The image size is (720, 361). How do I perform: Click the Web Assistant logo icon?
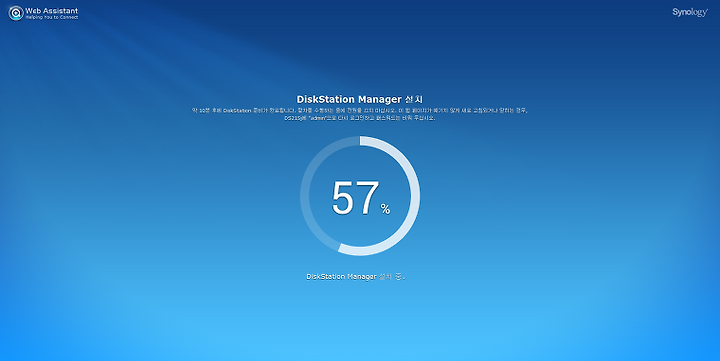(x=16, y=13)
